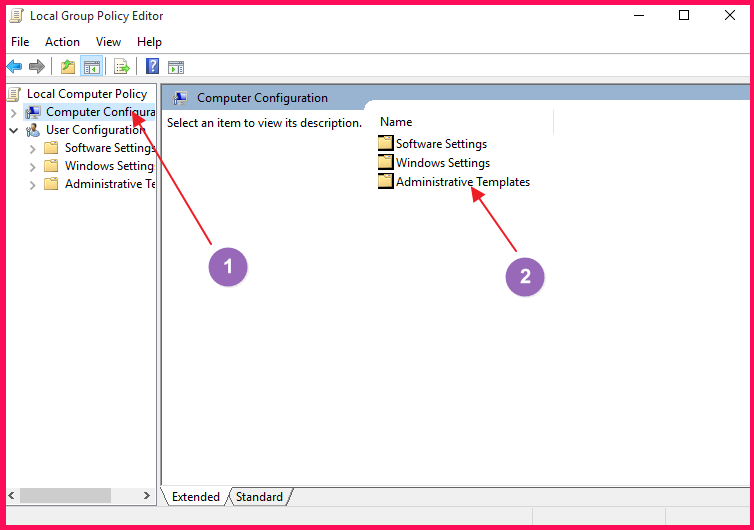Switch to the Standard tab

click(259, 497)
